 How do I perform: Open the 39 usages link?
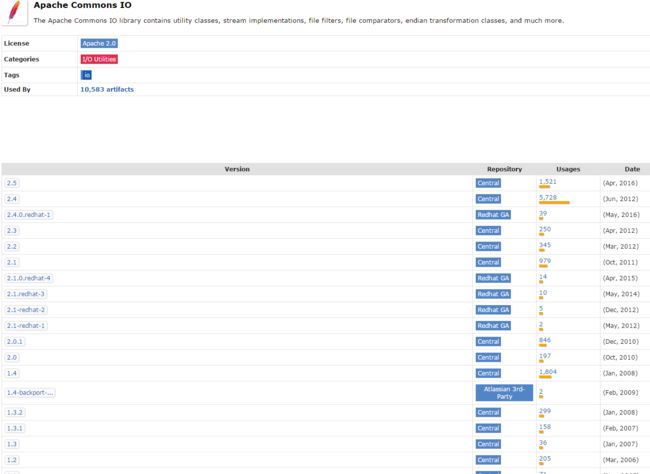coord(543,213)
